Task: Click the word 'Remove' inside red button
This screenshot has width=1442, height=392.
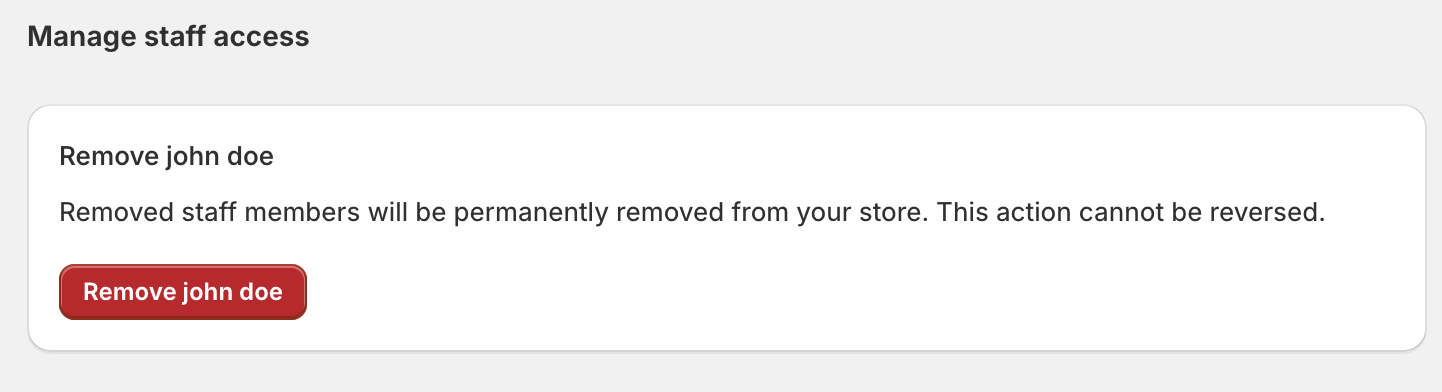Action: pyautogui.click(x=126, y=292)
